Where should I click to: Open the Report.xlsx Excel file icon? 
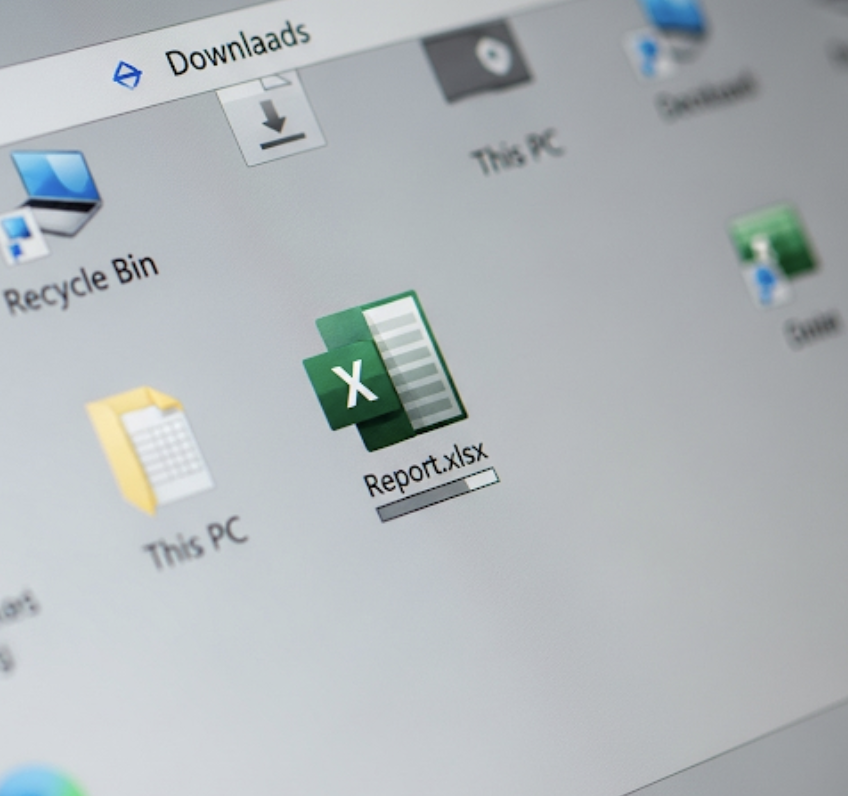click(x=385, y=371)
